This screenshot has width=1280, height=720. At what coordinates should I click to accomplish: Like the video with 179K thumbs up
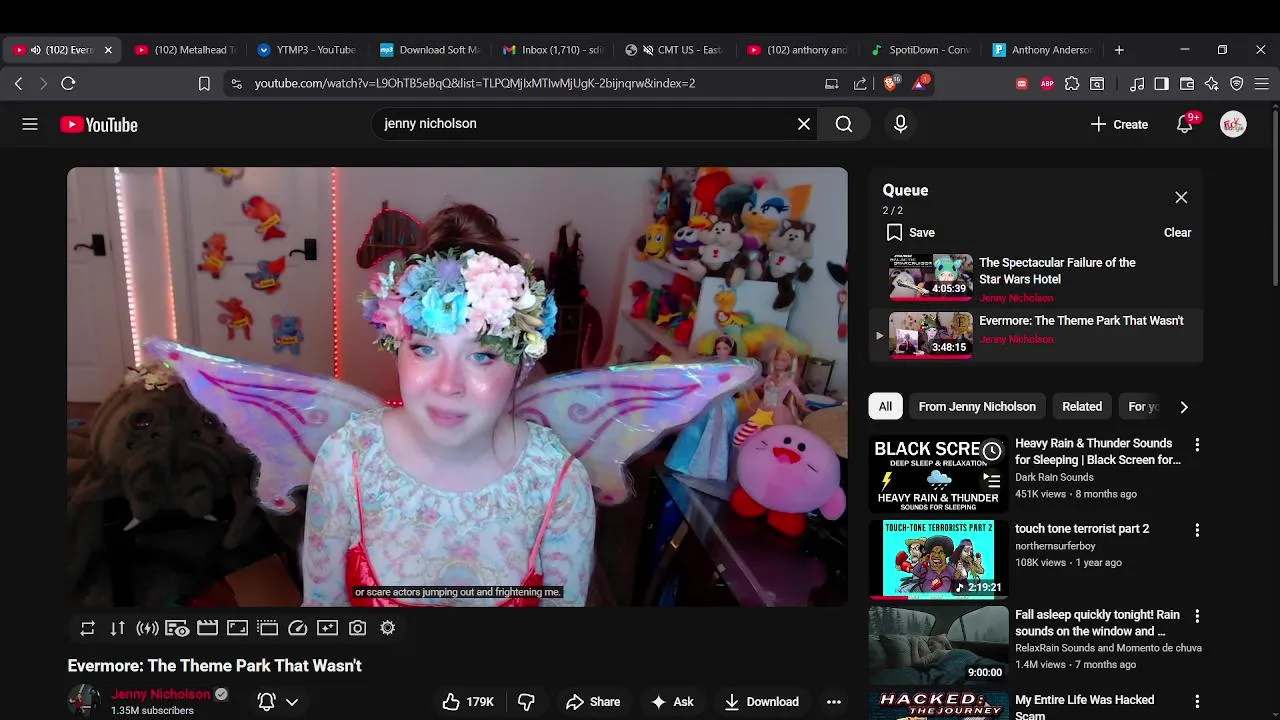[x=468, y=702]
